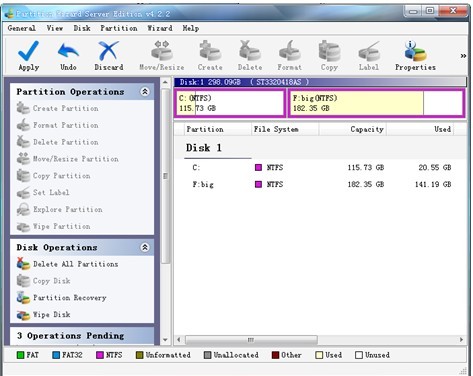473x376 pixels.
Task: Click the Partition Recovery icon
Action: [23, 297]
